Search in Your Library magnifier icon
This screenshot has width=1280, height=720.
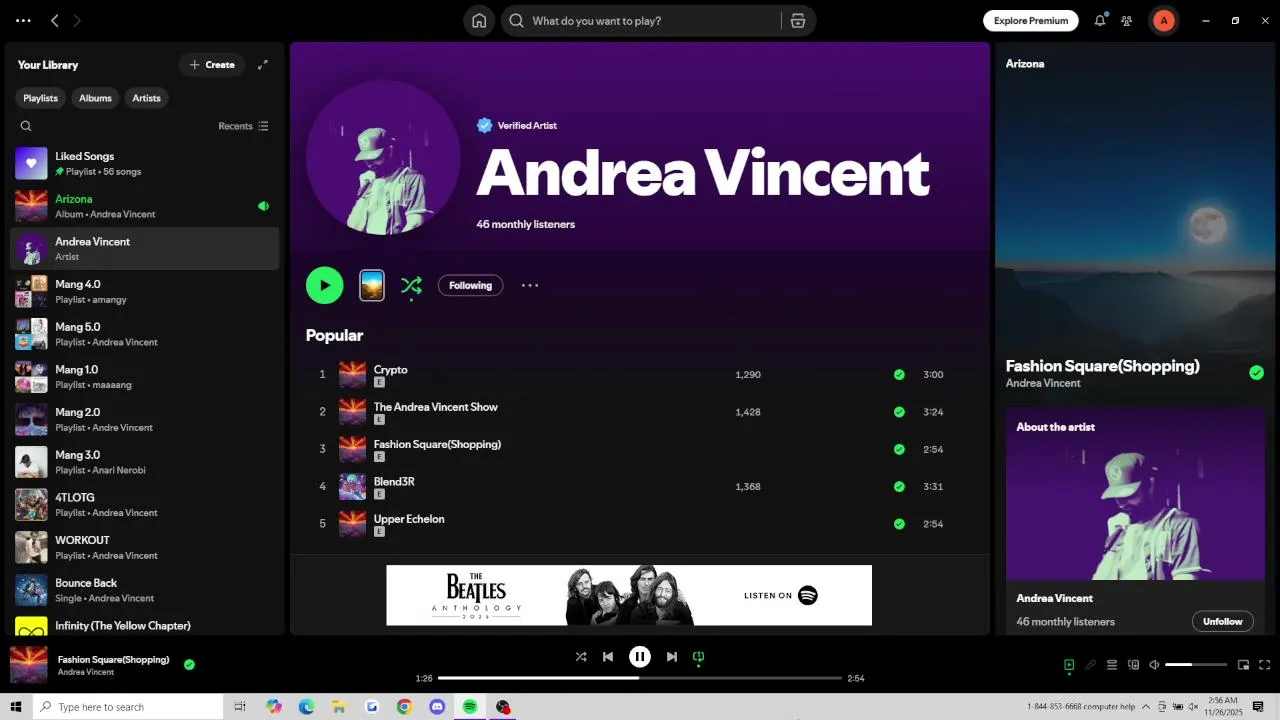click(26, 126)
